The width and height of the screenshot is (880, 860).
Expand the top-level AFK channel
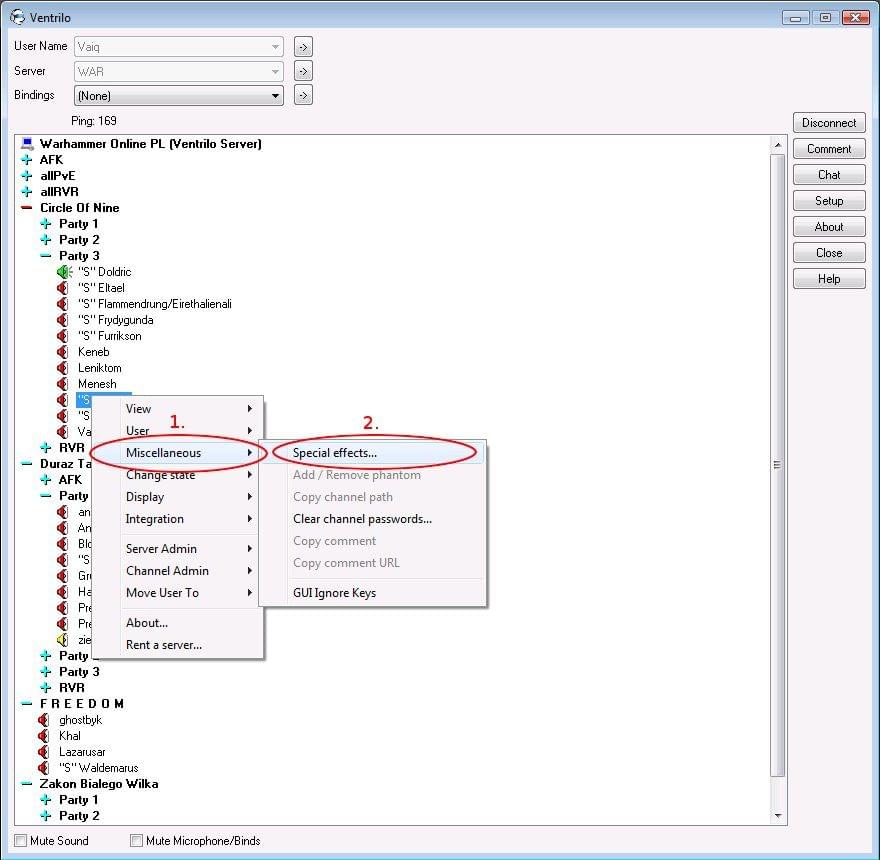26,160
